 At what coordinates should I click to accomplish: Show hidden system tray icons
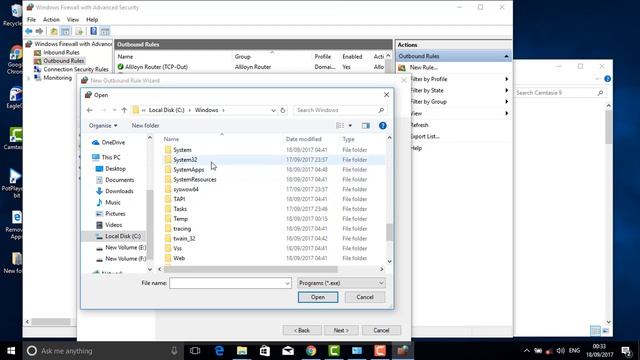click(527, 351)
